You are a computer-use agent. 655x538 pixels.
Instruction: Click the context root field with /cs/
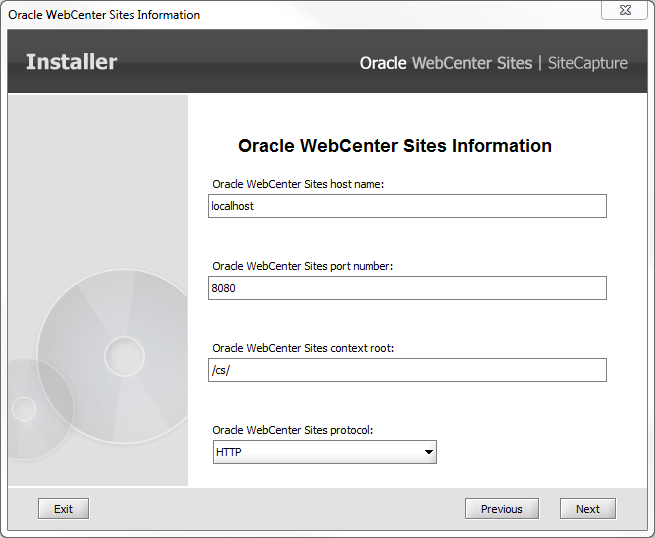[x=407, y=370]
